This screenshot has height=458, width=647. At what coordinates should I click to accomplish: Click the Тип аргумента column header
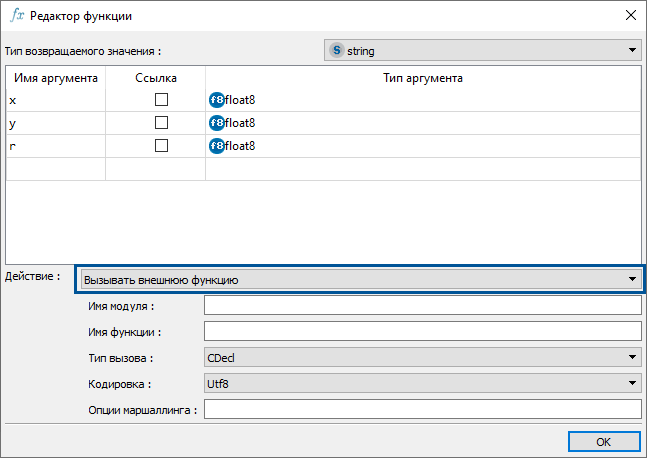coord(422,78)
